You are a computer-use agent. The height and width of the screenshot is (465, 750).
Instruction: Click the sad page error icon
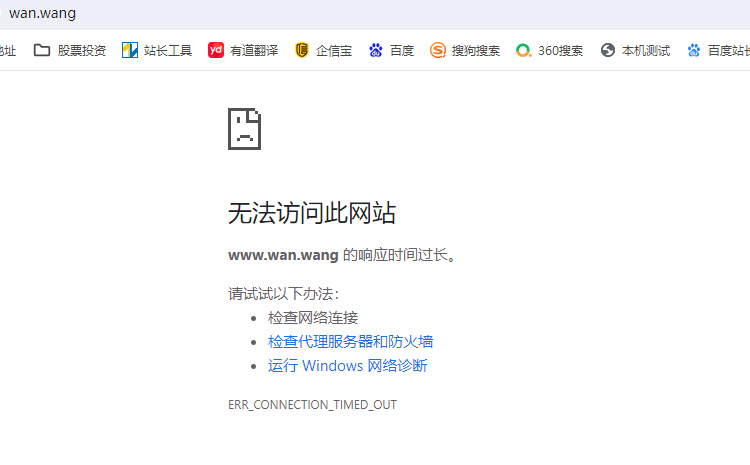pos(244,128)
